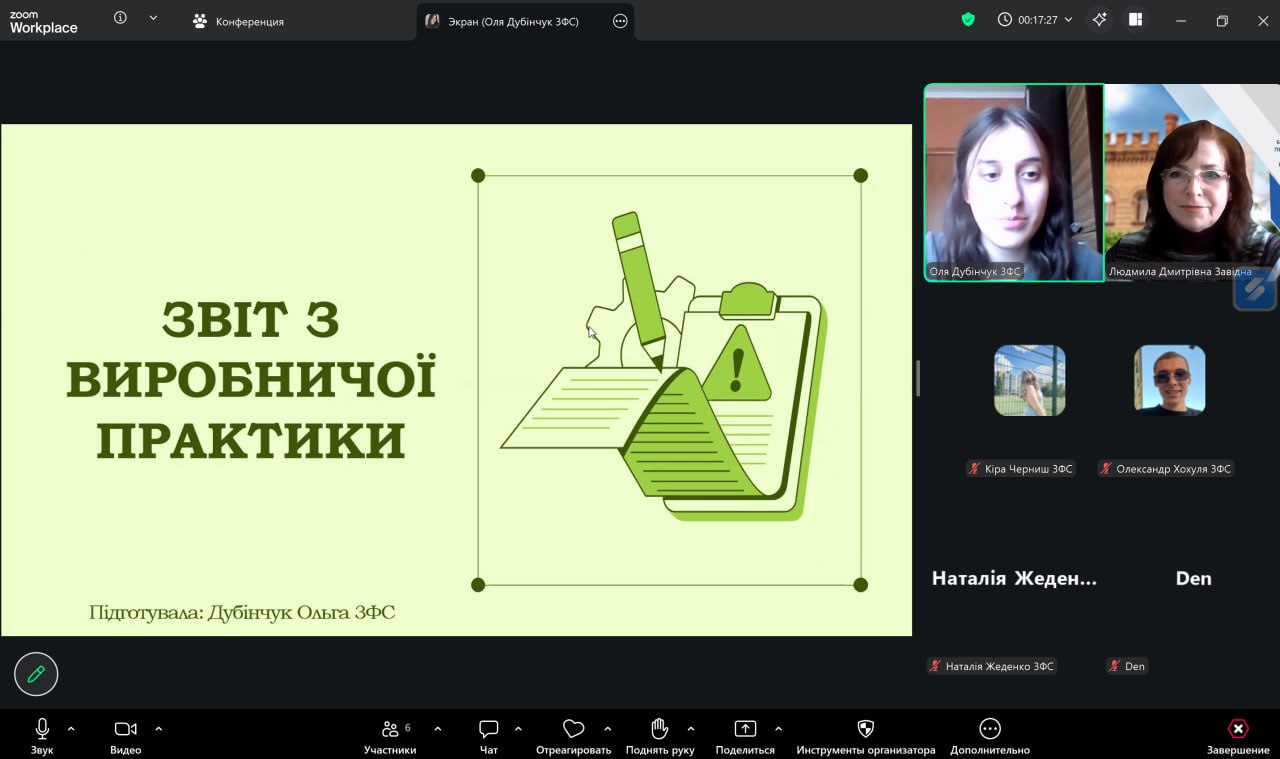The height and width of the screenshot is (759, 1280).
Task: Toggle microphone with Звук button
Action: pyautogui.click(x=42, y=729)
